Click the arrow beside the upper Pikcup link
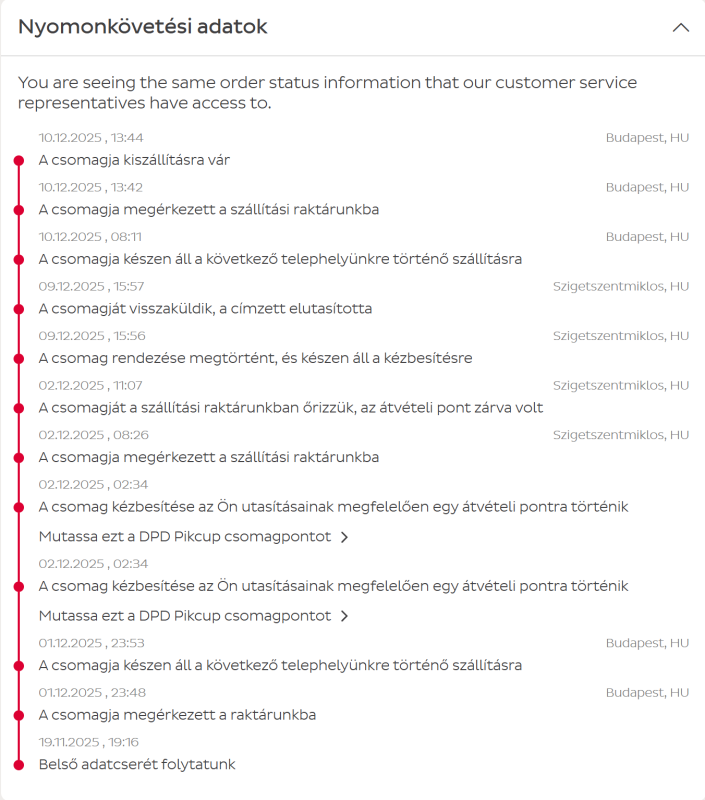The height and width of the screenshot is (800, 705). pos(344,537)
